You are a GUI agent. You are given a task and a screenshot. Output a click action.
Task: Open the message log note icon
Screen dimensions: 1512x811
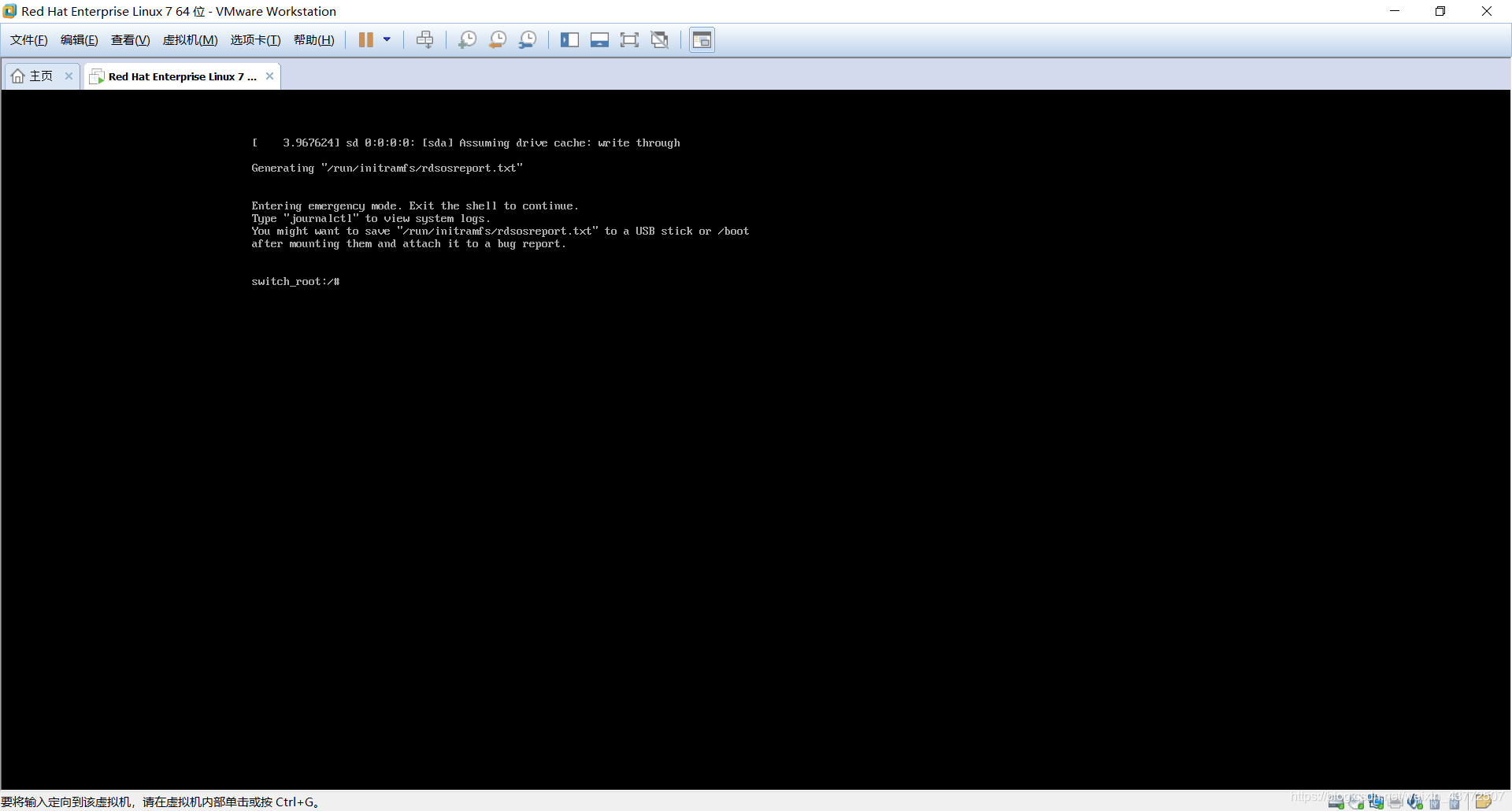(1484, 802)
